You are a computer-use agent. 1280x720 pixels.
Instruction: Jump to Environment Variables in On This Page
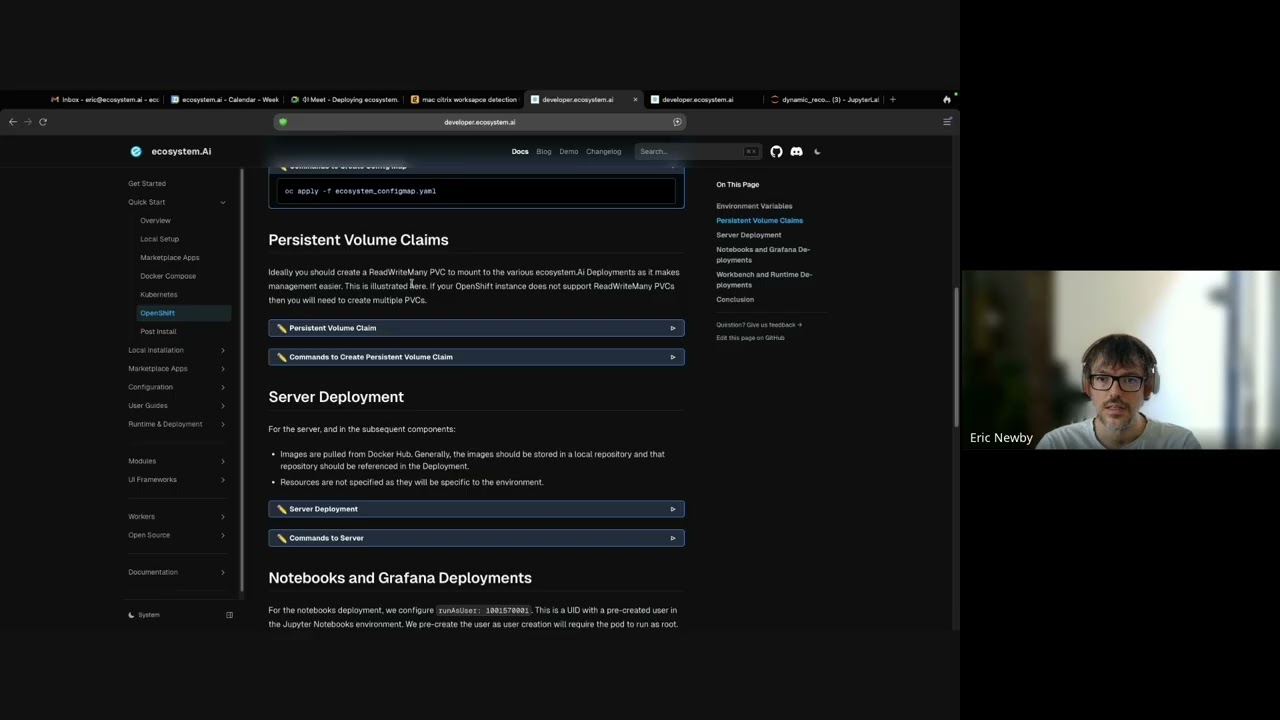(754, 206)
